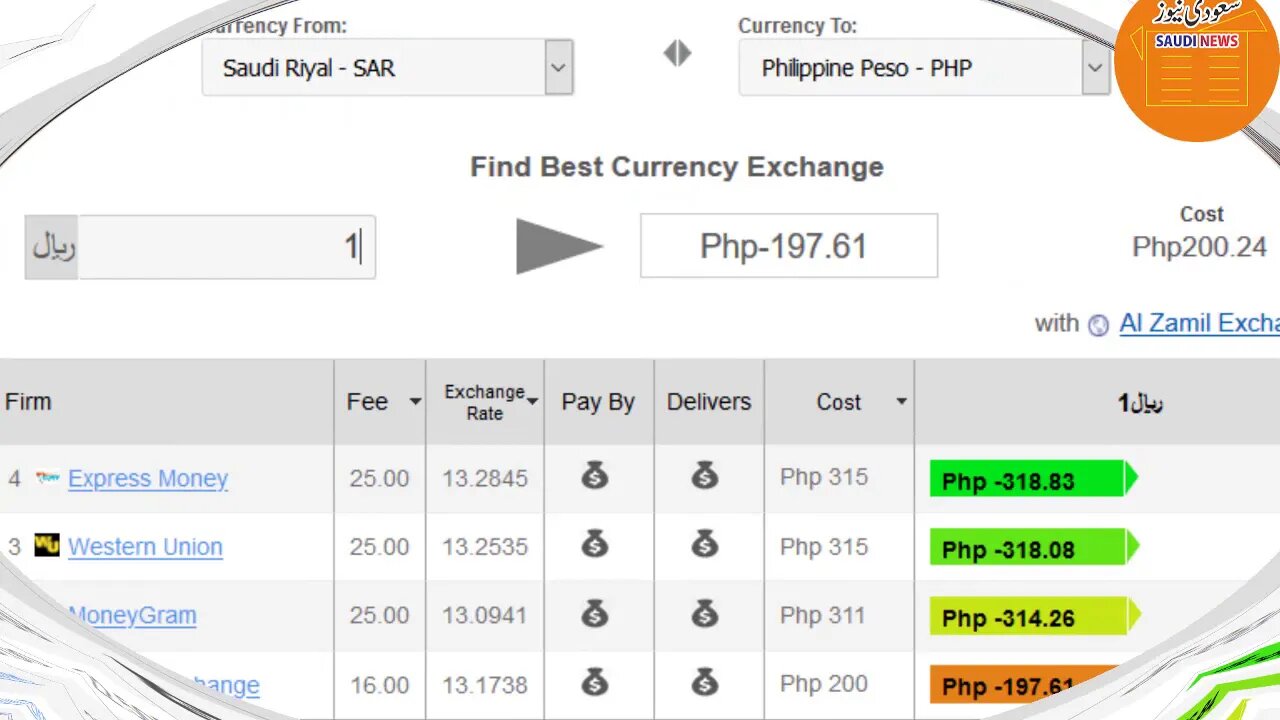Click the globe icon beside Al Zamil

click(1098, 325)
